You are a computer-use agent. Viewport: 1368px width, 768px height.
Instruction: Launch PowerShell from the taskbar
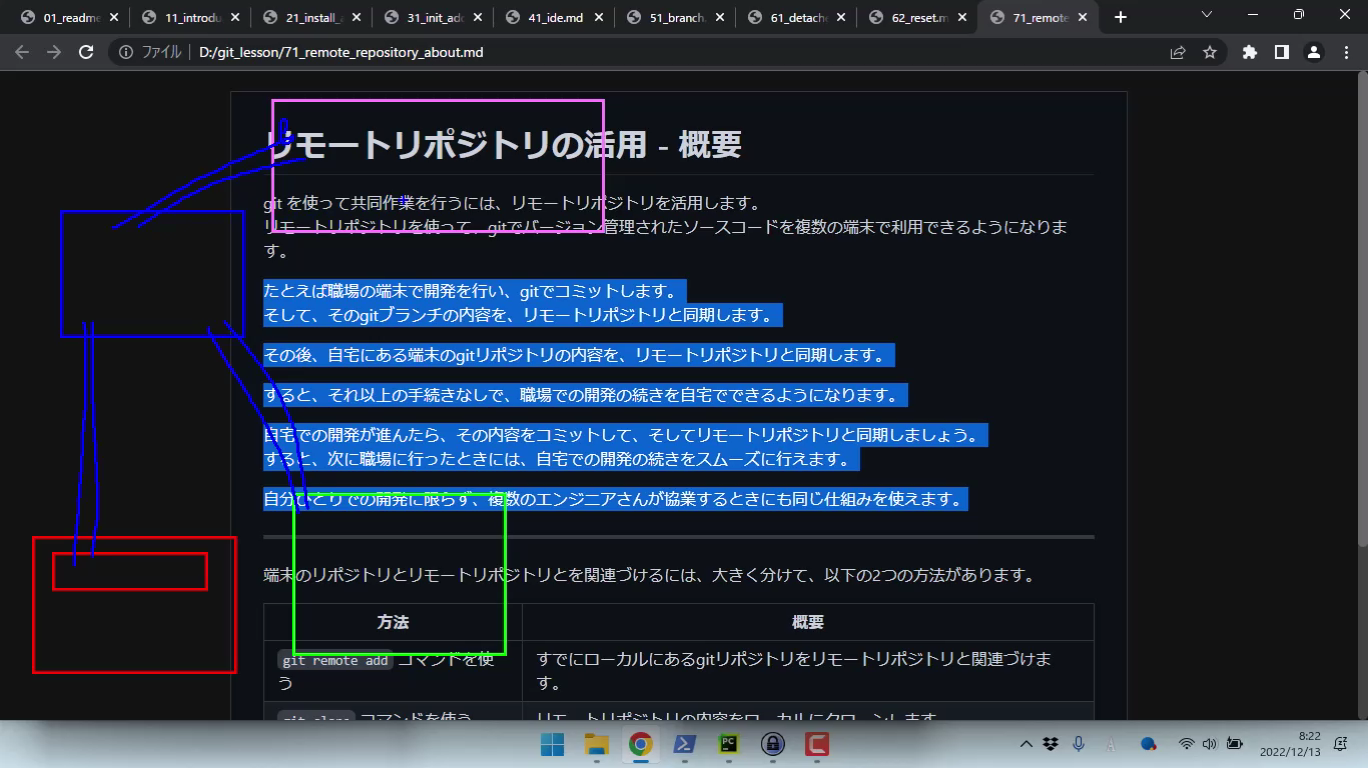[684, 744]
